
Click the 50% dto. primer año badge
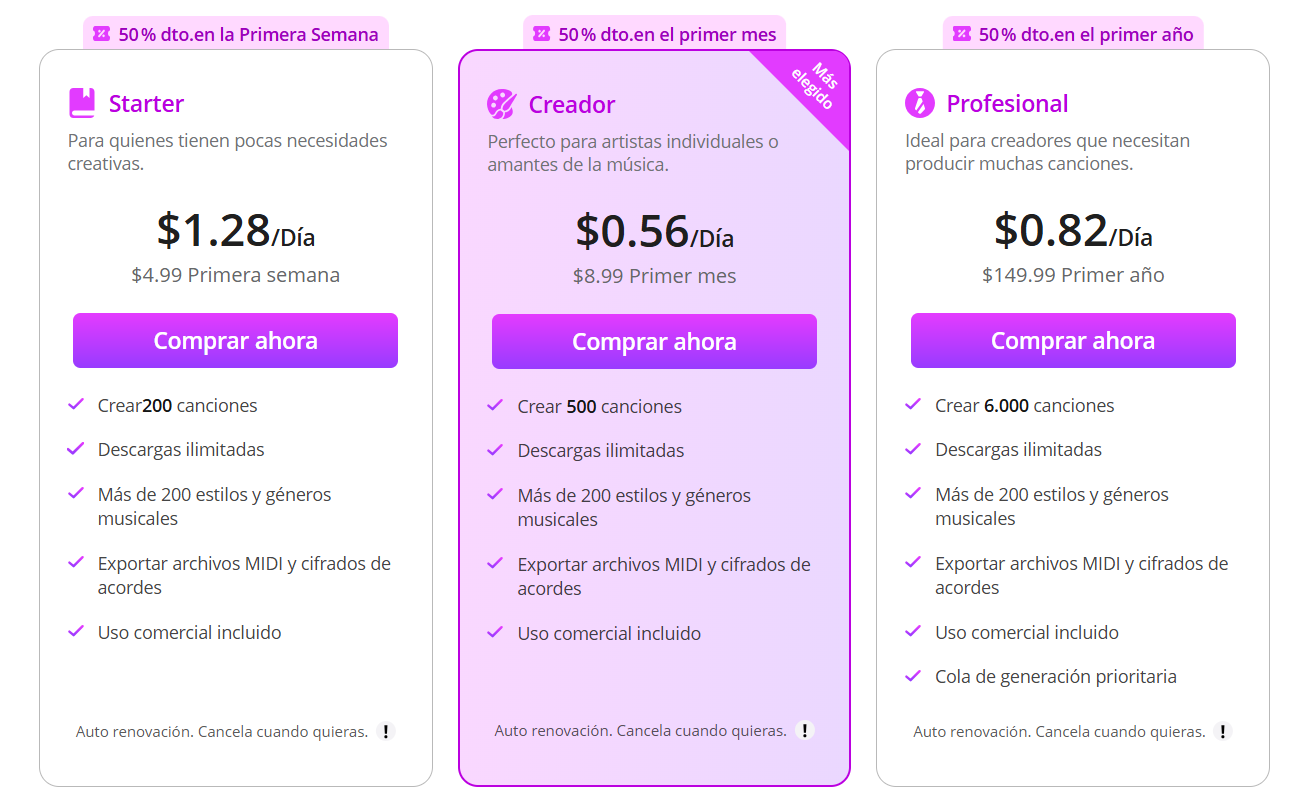[x=1073, y=34]
